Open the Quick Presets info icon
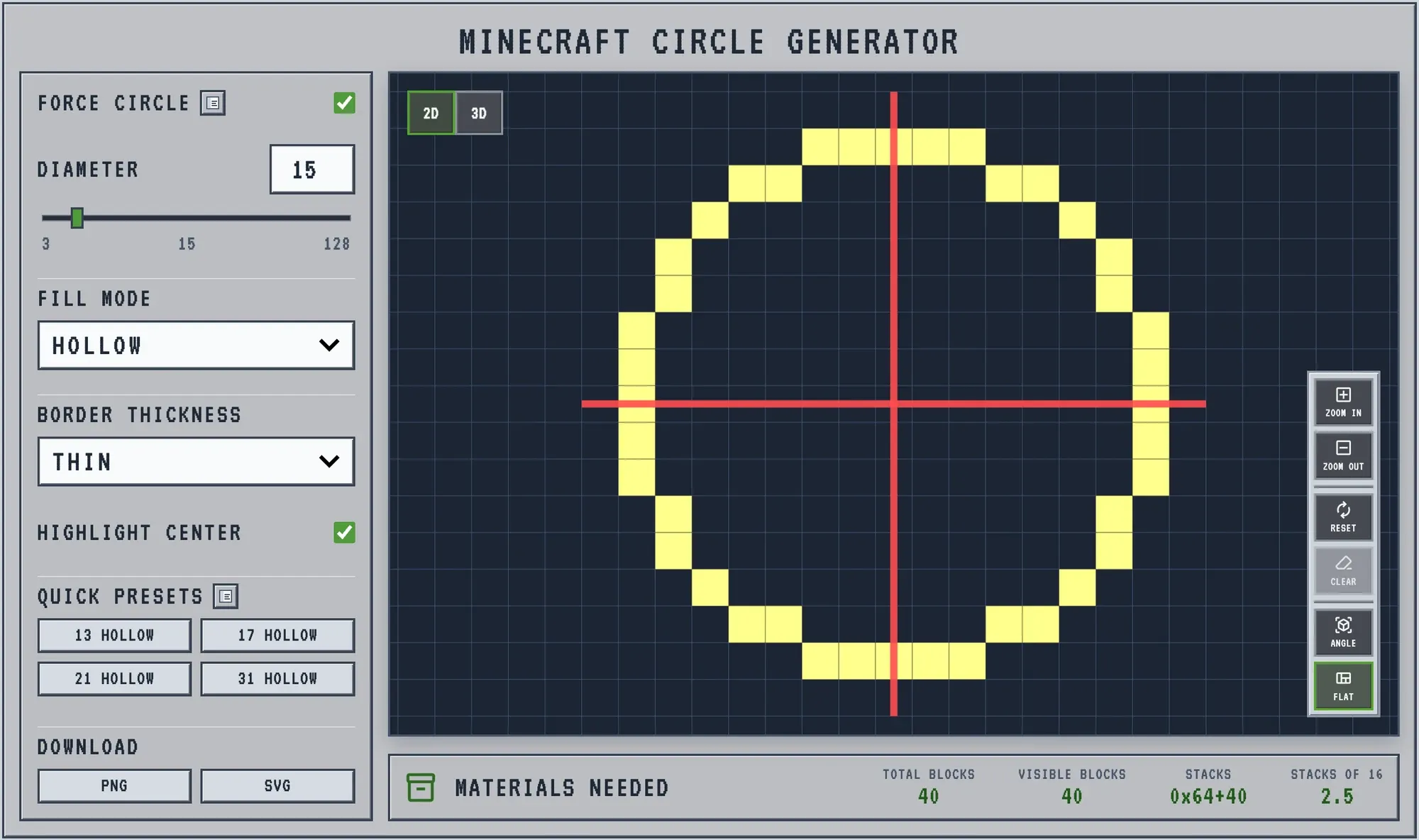 click(226, 597)
